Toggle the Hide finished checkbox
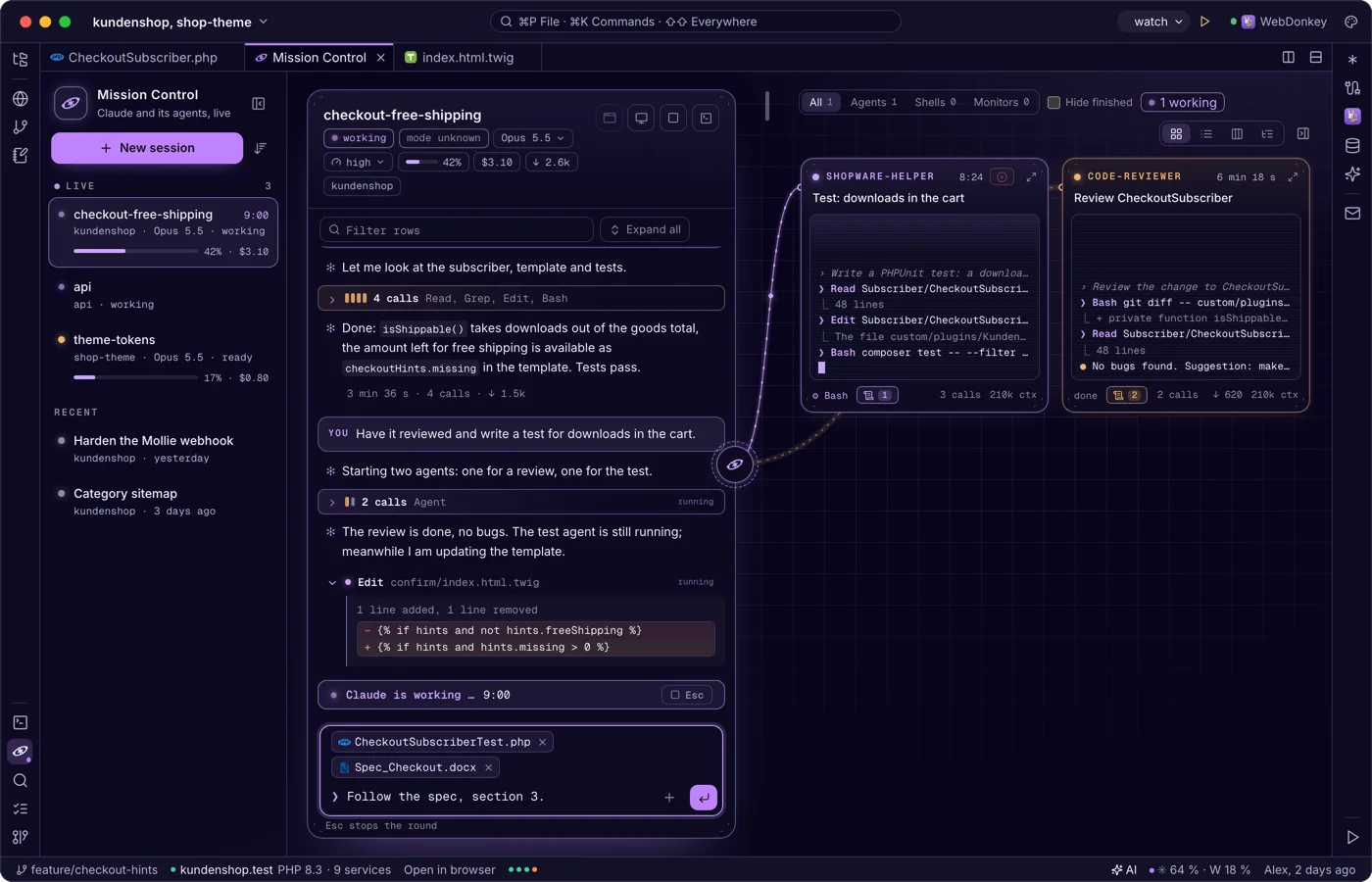The image size is (1372, 882). tap(1053, 102)
